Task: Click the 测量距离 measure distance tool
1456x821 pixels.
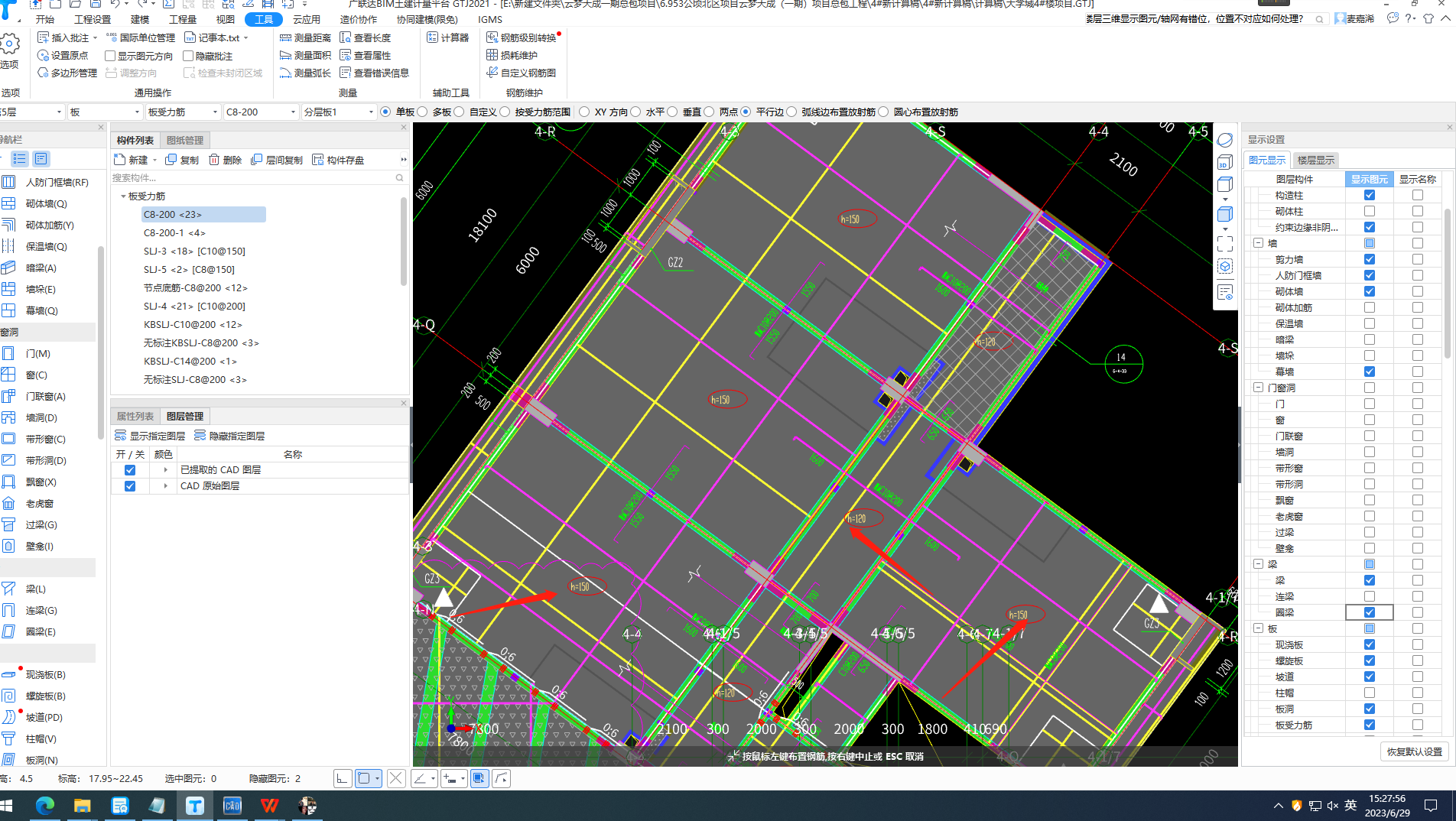Action: (305, 37)
